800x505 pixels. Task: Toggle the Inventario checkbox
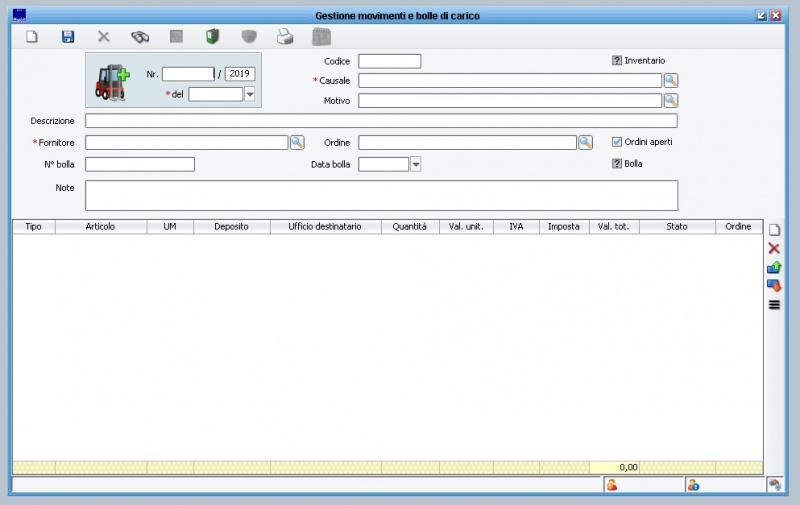click(x=617, y=61)
